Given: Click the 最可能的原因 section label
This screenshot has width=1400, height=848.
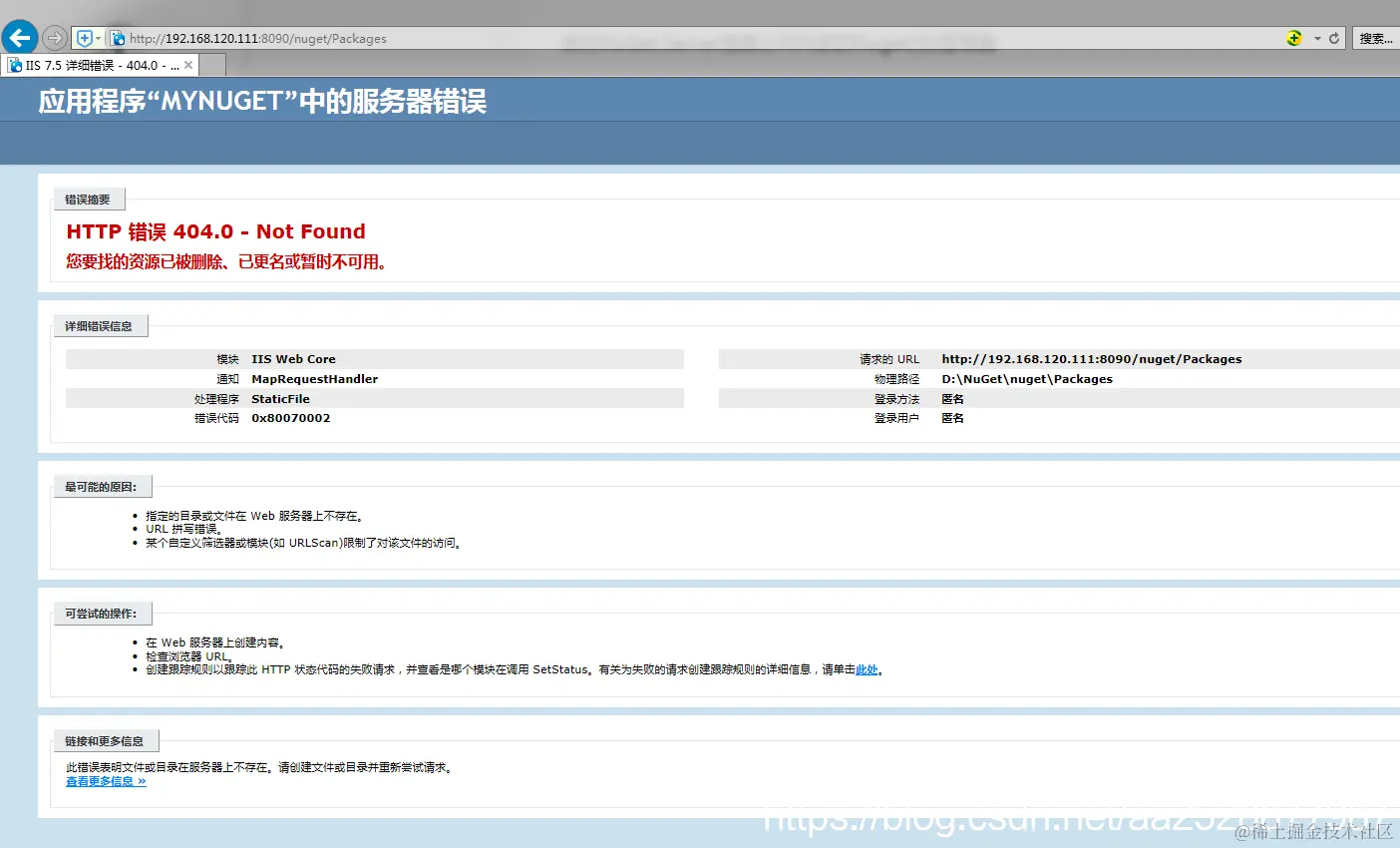Looking at the screenshot, I should tap(101, 487).
